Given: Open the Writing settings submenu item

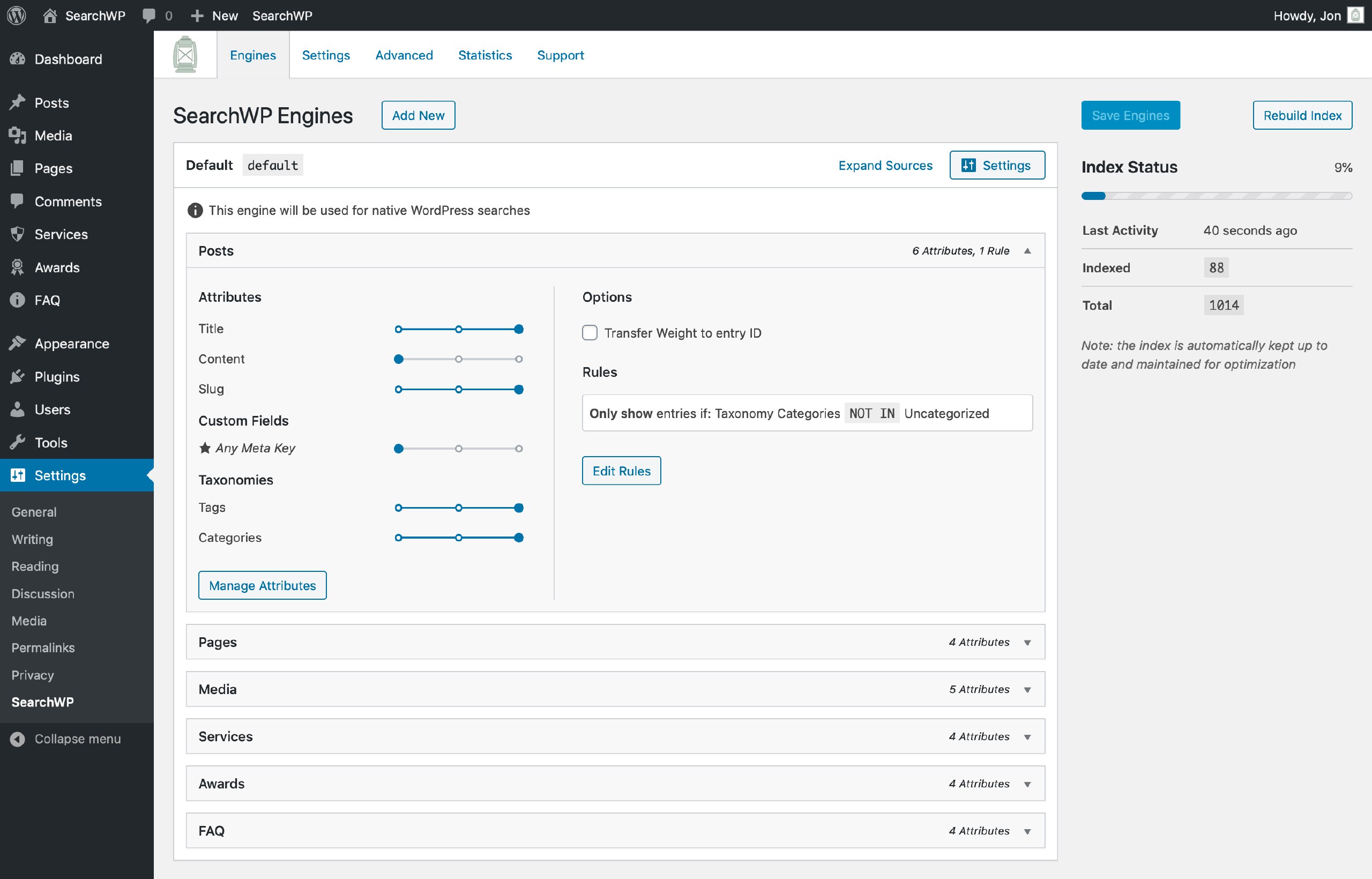Looking at the screenshot, I should tap(32, 539).
